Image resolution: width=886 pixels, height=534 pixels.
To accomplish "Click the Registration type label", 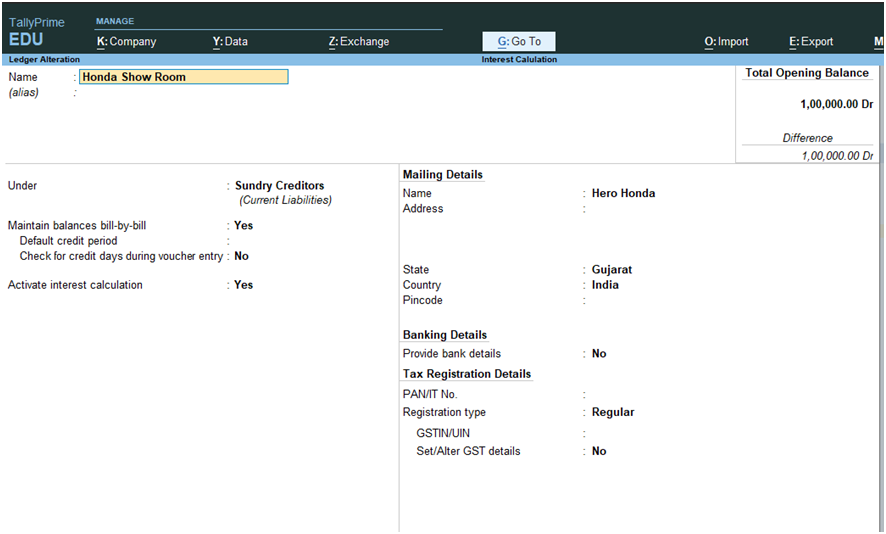I will point(444,412).
